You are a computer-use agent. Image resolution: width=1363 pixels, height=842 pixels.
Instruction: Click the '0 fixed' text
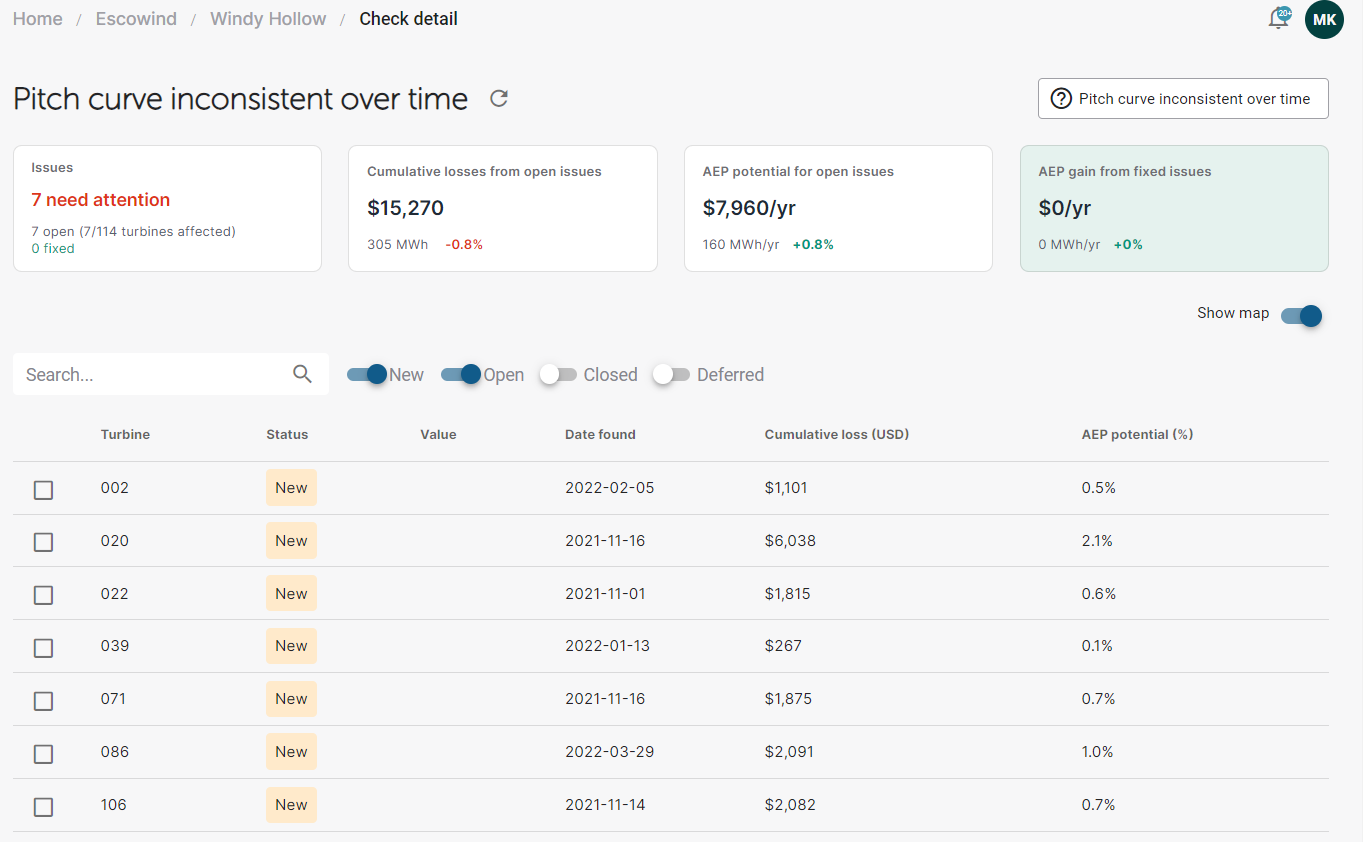point(53,248)
